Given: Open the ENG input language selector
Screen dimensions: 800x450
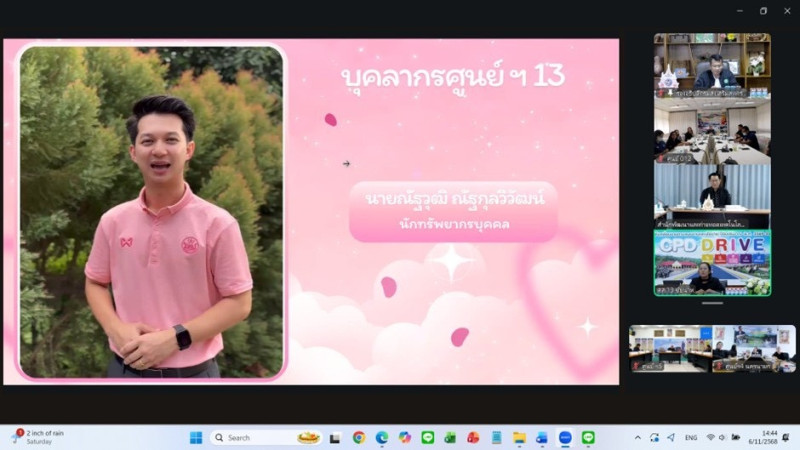Looking at the screenshot, I should tap(691, 438).
